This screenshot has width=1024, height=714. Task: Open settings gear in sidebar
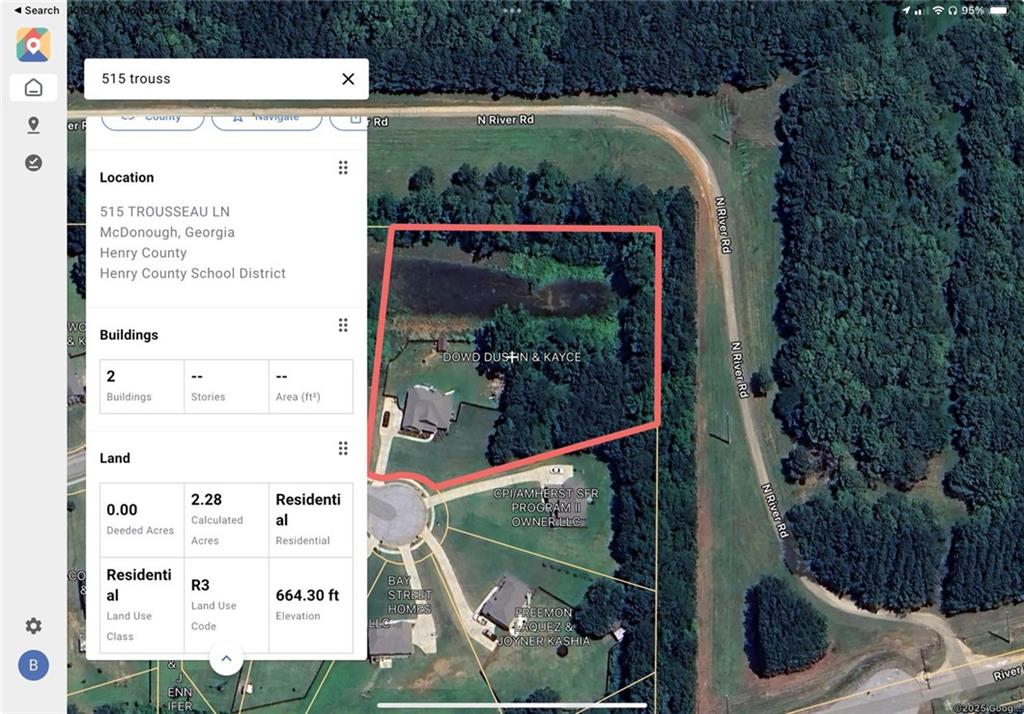(x=33, y=626)
